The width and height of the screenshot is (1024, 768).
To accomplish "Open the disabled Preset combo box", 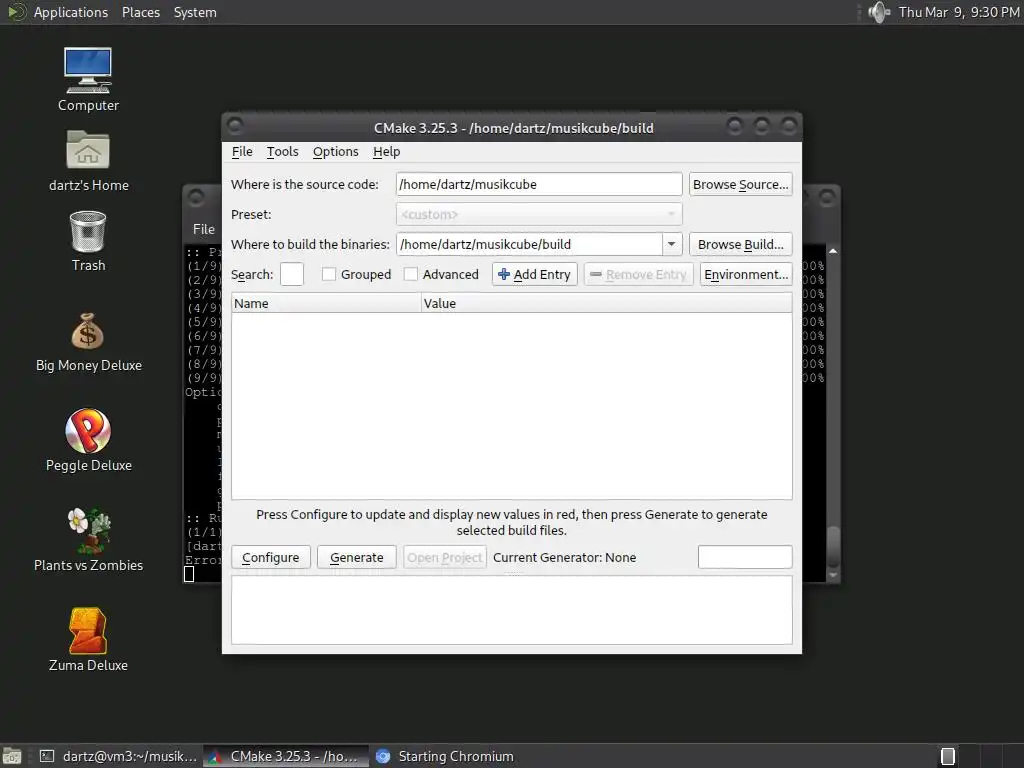I will pos(539,214).
